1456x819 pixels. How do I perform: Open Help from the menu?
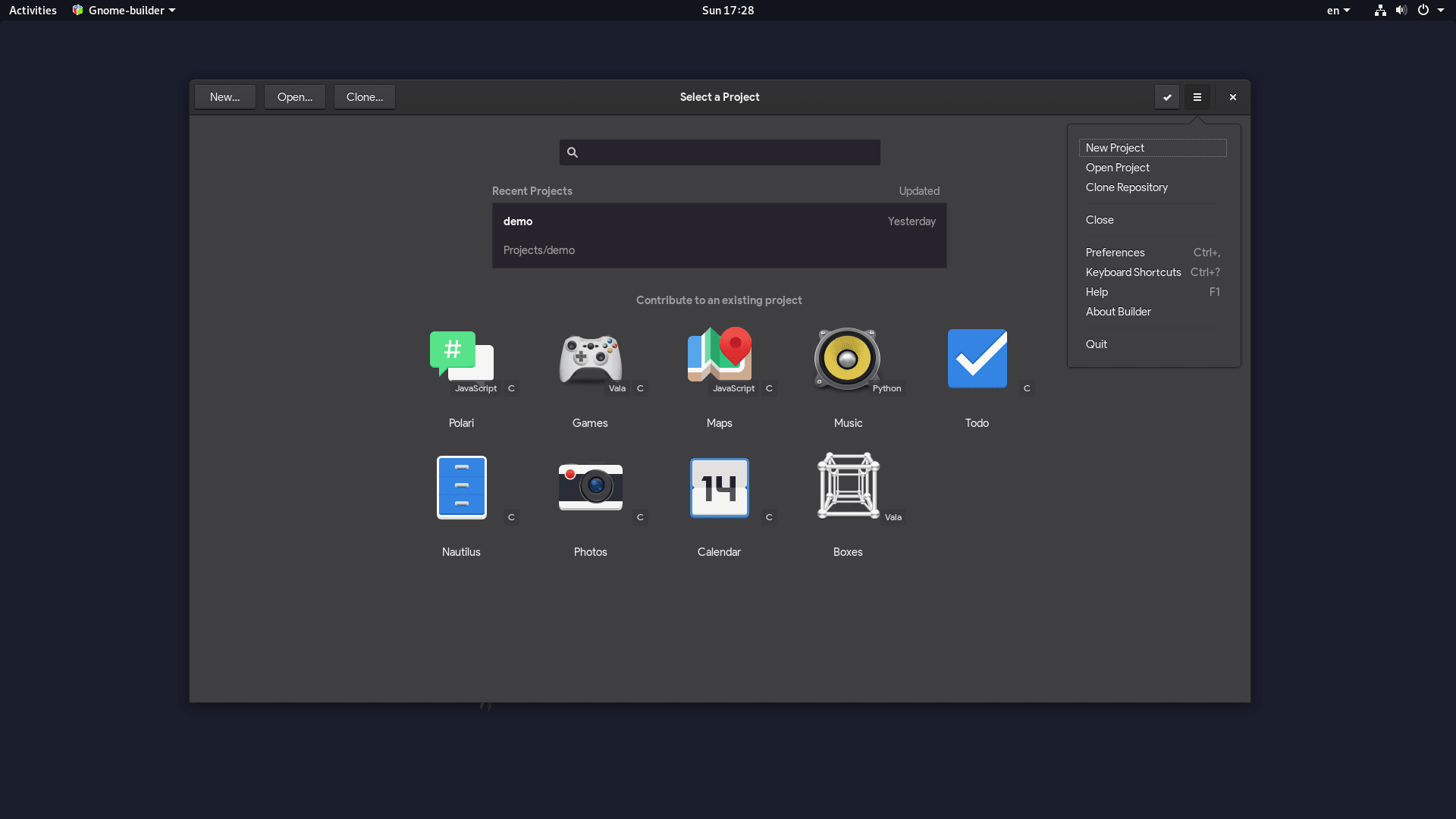pyautogui.click(x=1153, y=292)
